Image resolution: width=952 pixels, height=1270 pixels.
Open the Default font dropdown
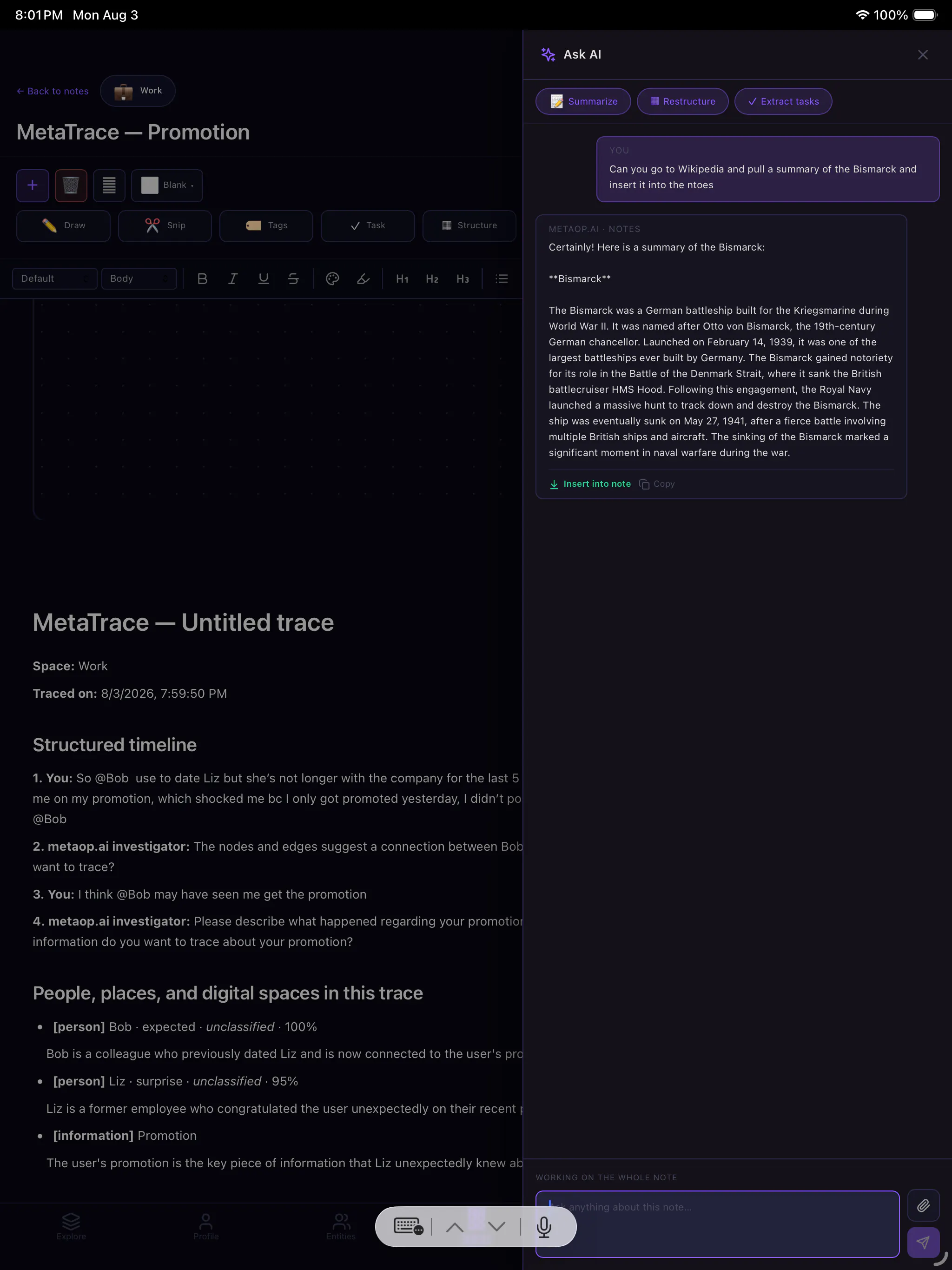coord(54,278)
